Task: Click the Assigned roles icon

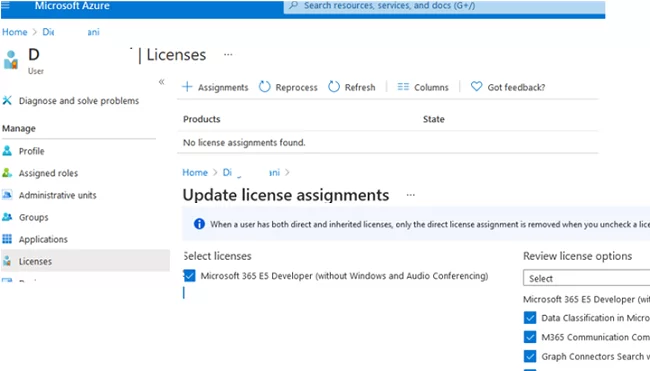Action: [x=7, y=173]
